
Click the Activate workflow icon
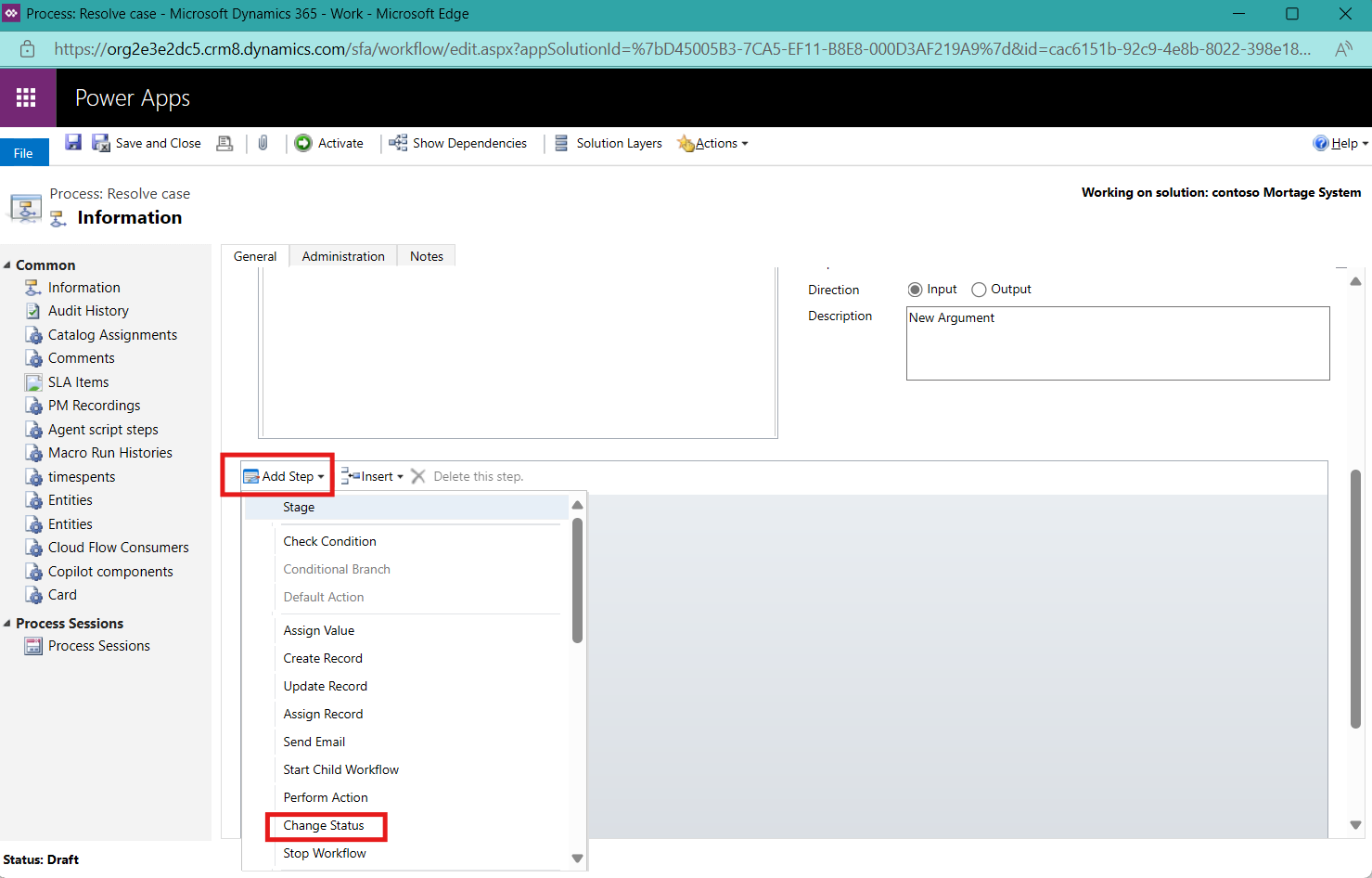(x=303, y=143)
